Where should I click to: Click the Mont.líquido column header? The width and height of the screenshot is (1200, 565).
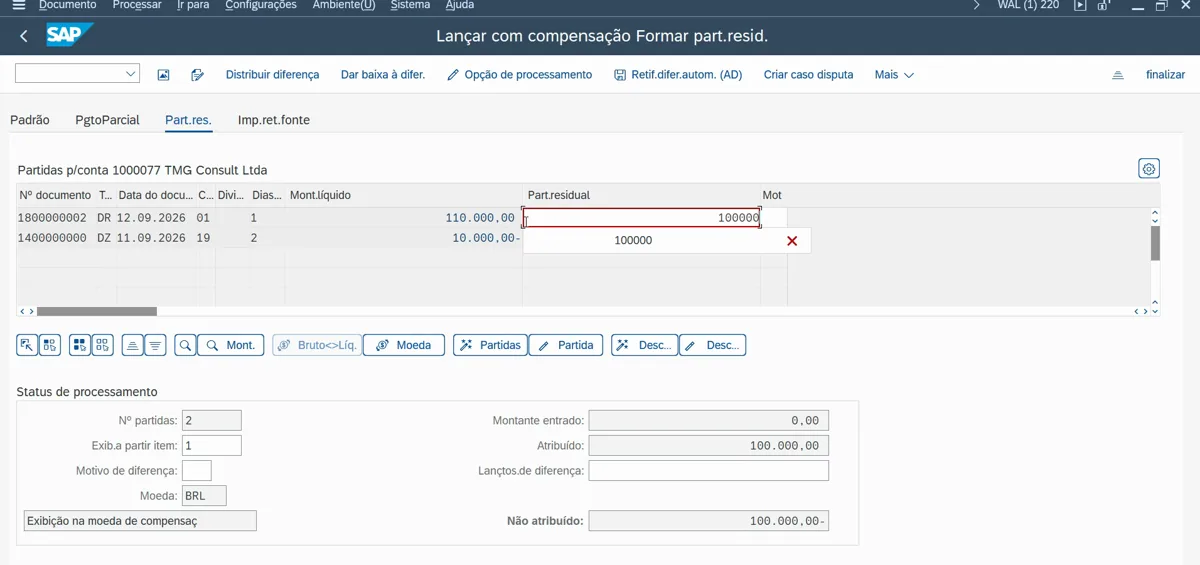pos(320,195)
